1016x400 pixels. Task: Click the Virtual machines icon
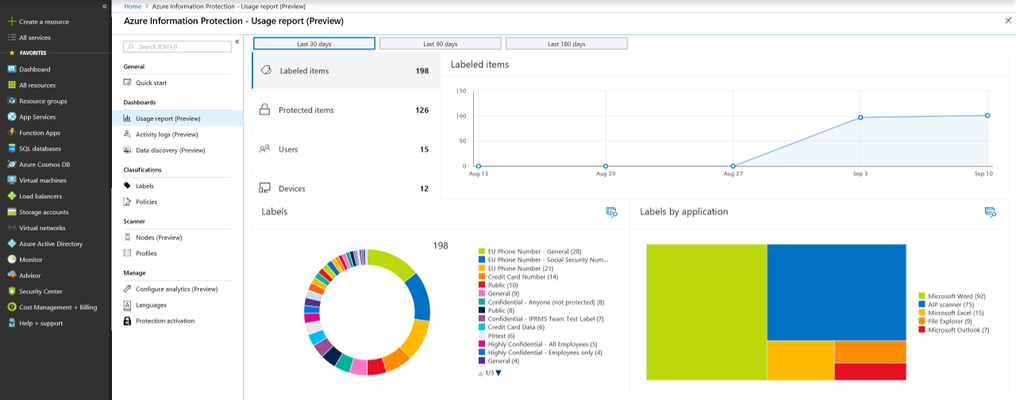[11, 180]
